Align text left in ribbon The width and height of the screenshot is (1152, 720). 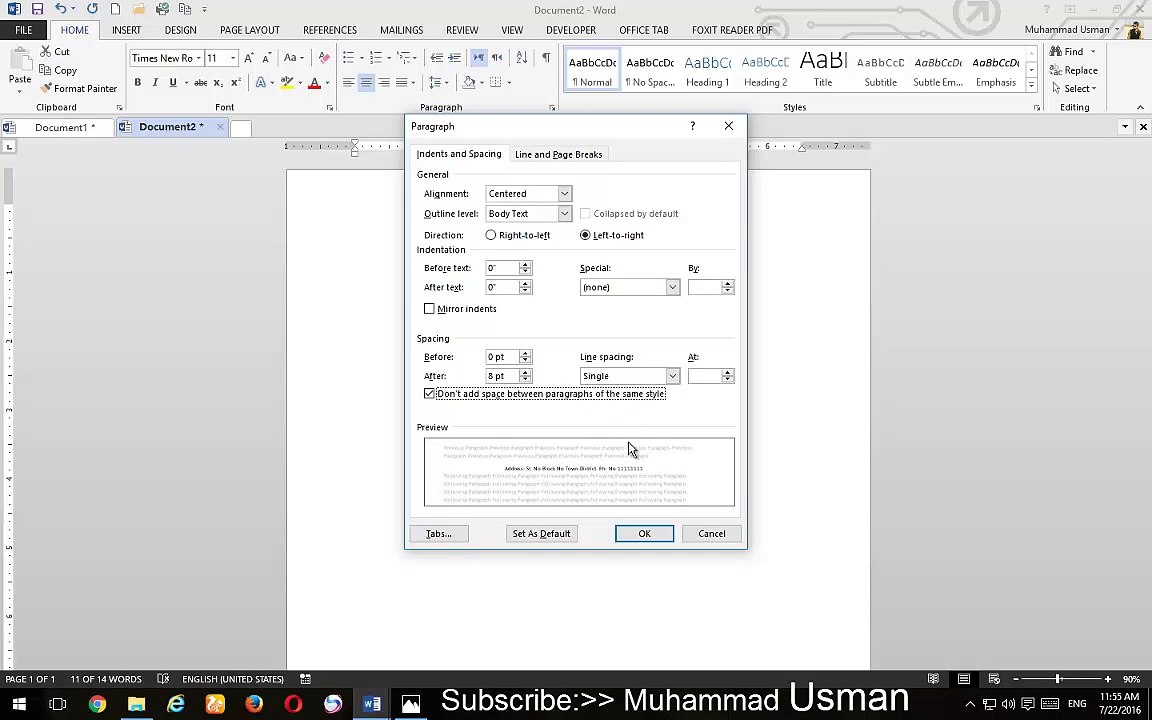(x=348, y=83)
